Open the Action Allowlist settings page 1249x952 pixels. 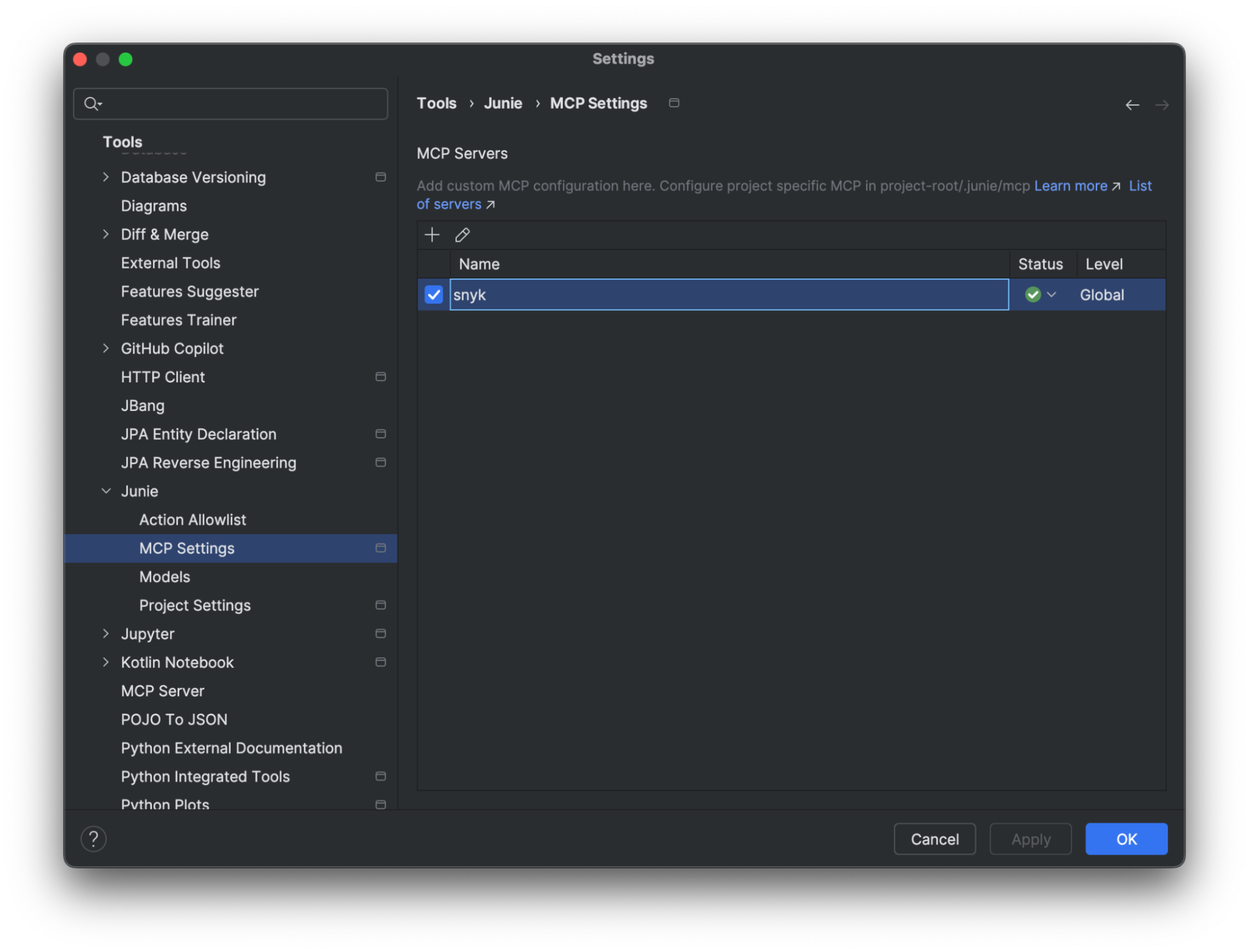pos(192,520)
